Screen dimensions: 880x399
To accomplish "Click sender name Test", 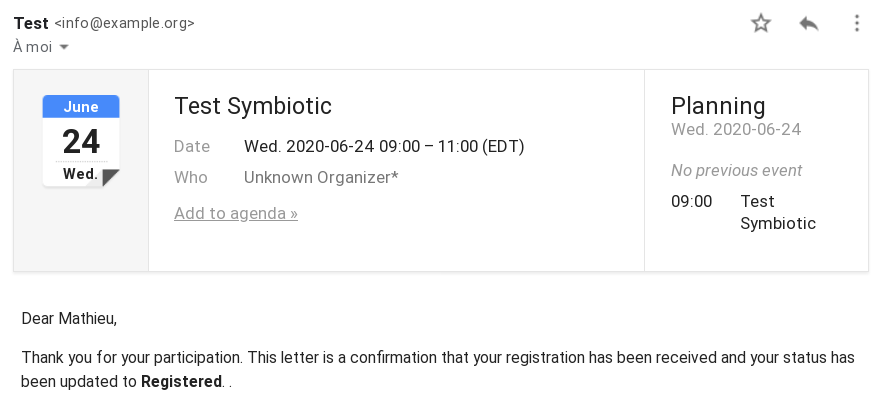I will pyautogui.click(x=31, y=23).
